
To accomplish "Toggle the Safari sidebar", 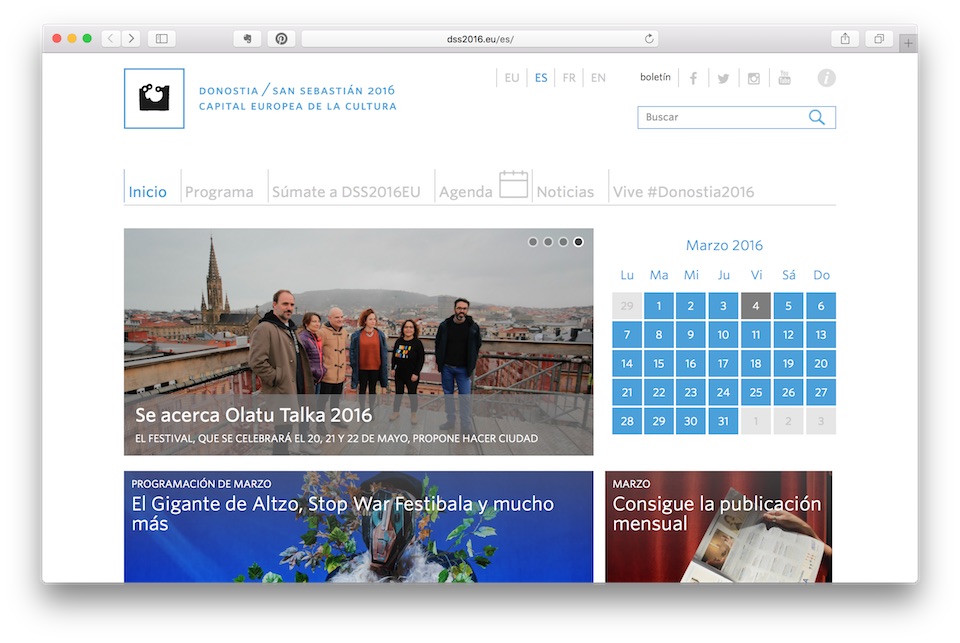I will click(x=160, y=39).
